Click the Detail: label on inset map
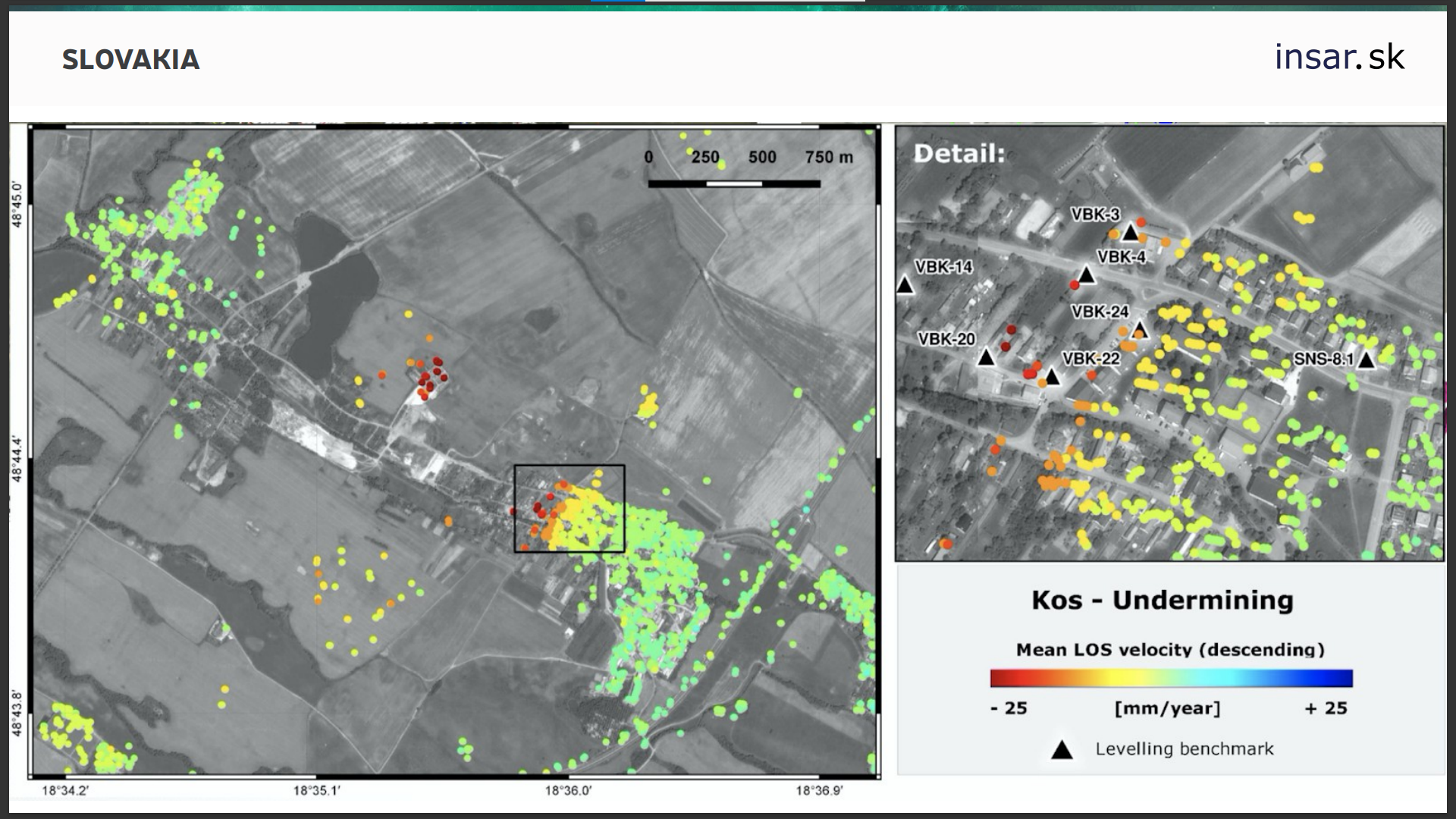Screen dimensions: 1456x819 pos(959,154)
